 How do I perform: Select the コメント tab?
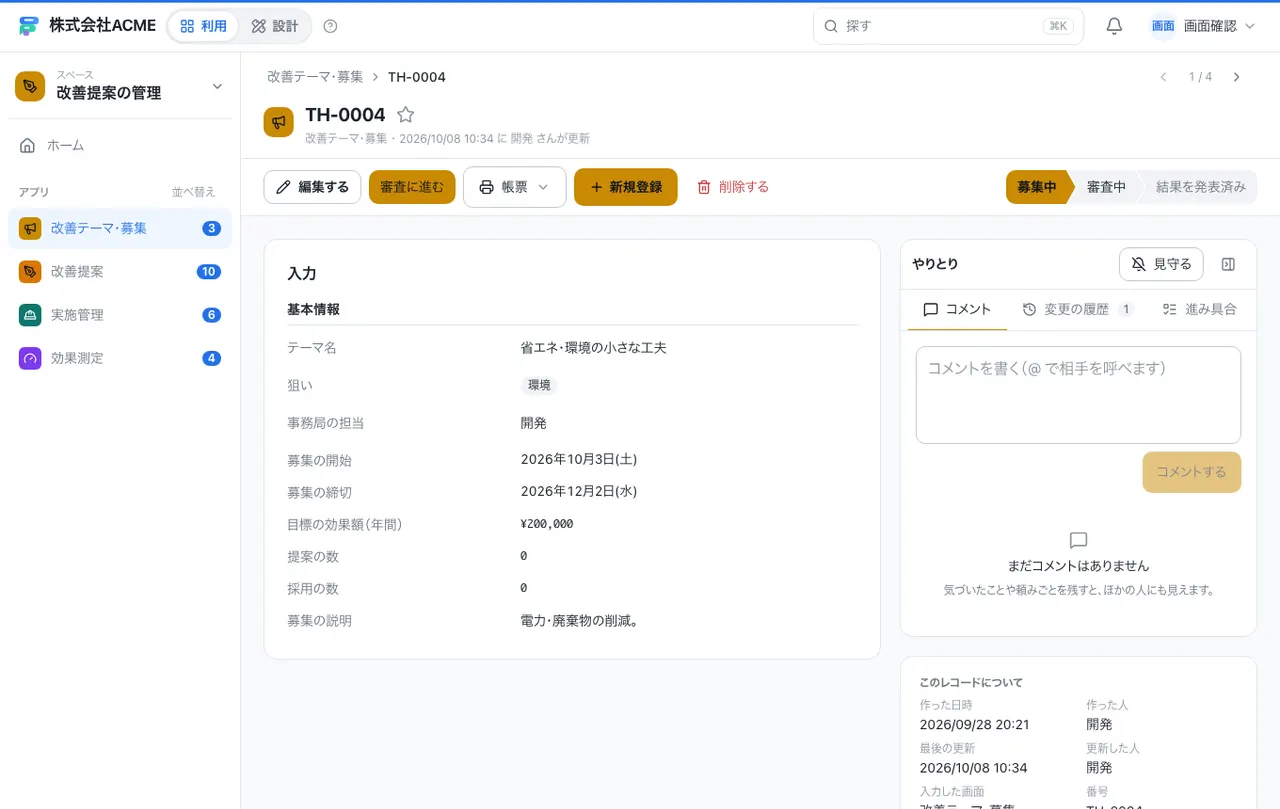point(957,310)
